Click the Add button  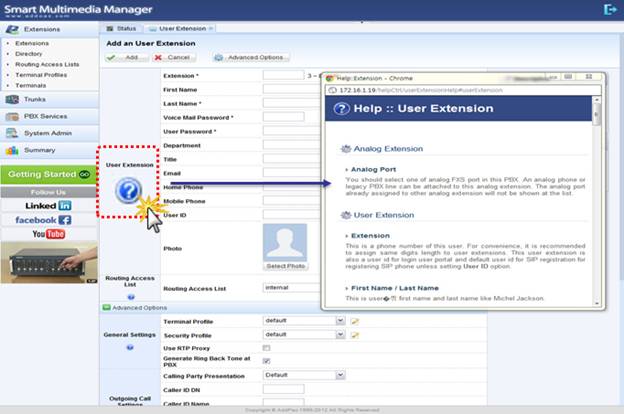coord(127,57)
